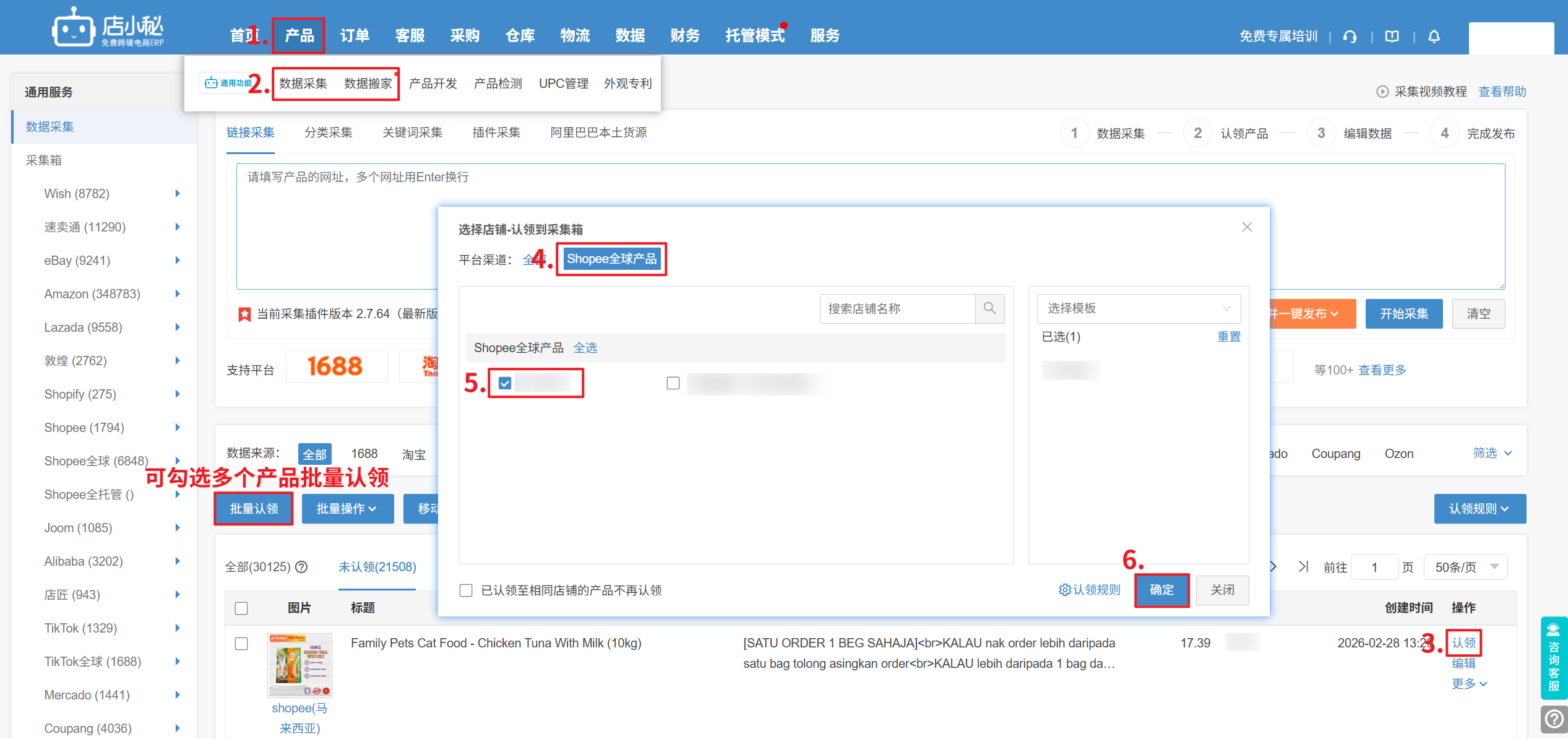The image size is (1568, 739).
Task: Click into the 搜索店铺名称 search field
Action: click(x=897, y=308)
